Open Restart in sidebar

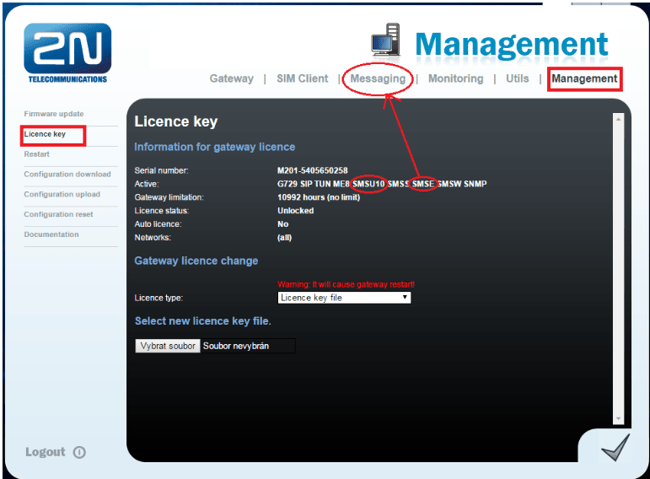click(36, 154)
